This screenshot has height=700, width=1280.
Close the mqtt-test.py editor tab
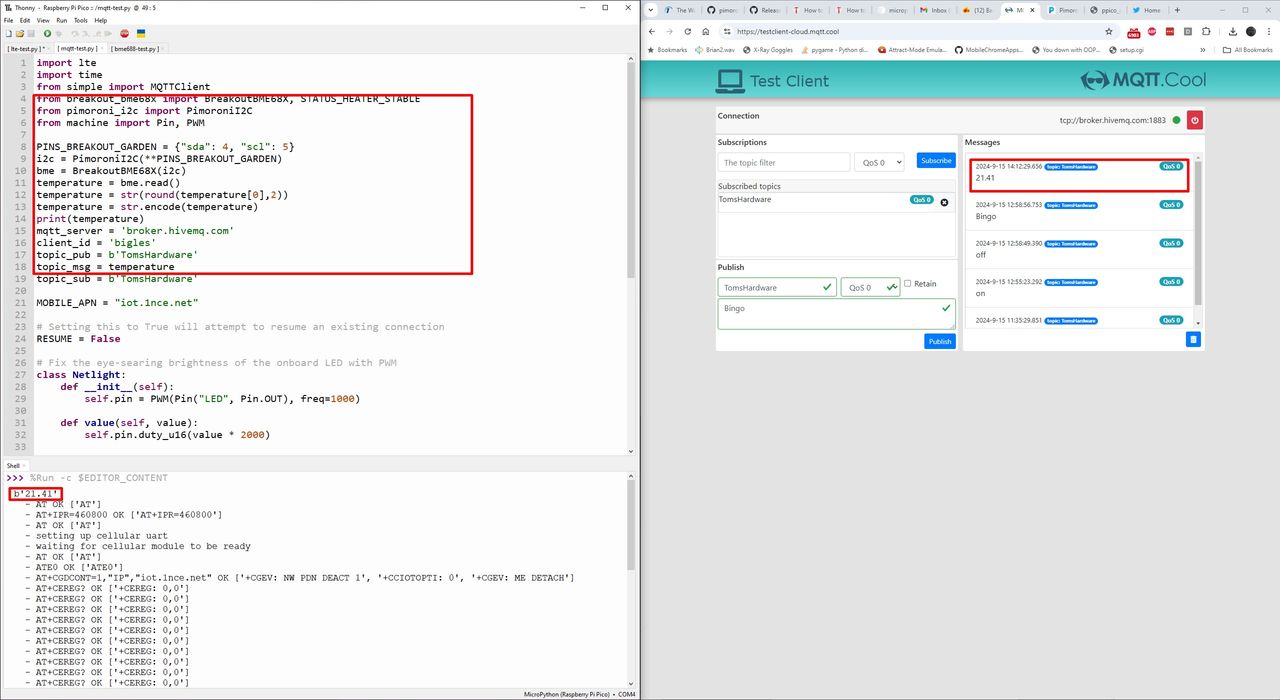click(x=101, y=48)
